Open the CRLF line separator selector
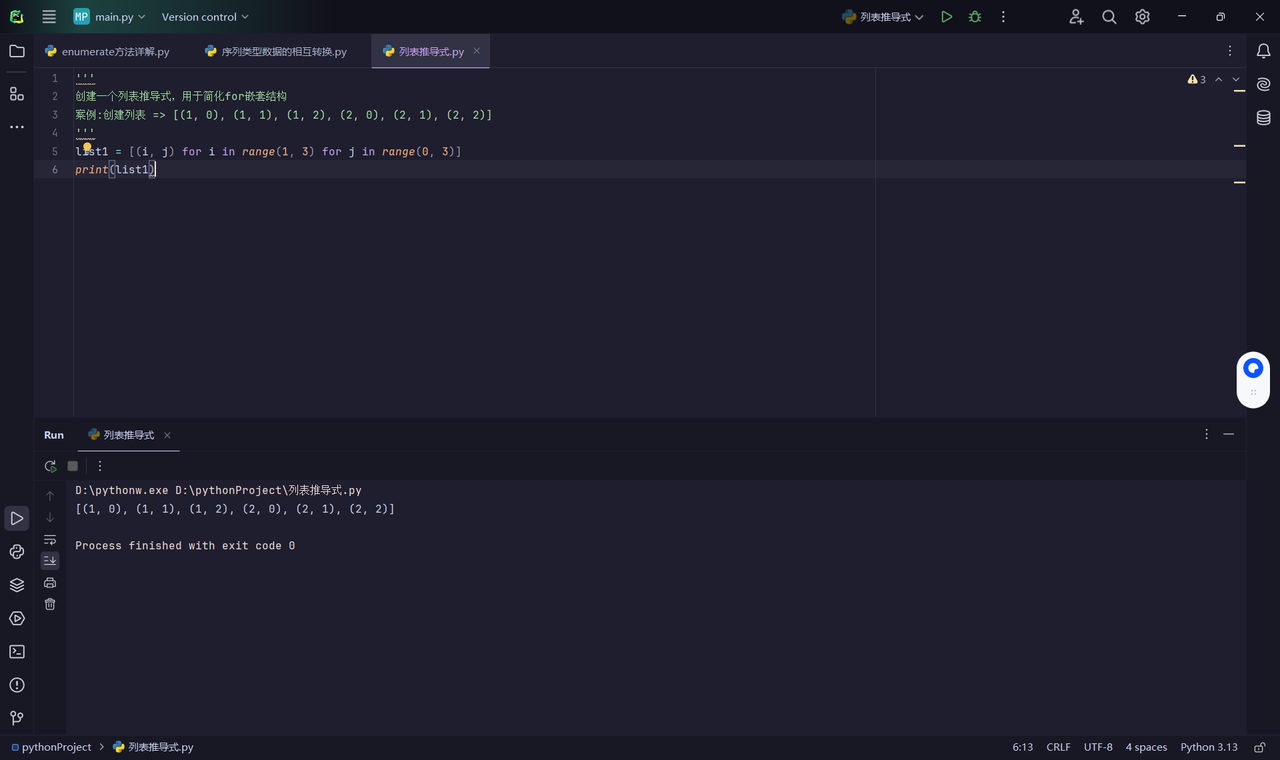 (x=1058, y=747)
